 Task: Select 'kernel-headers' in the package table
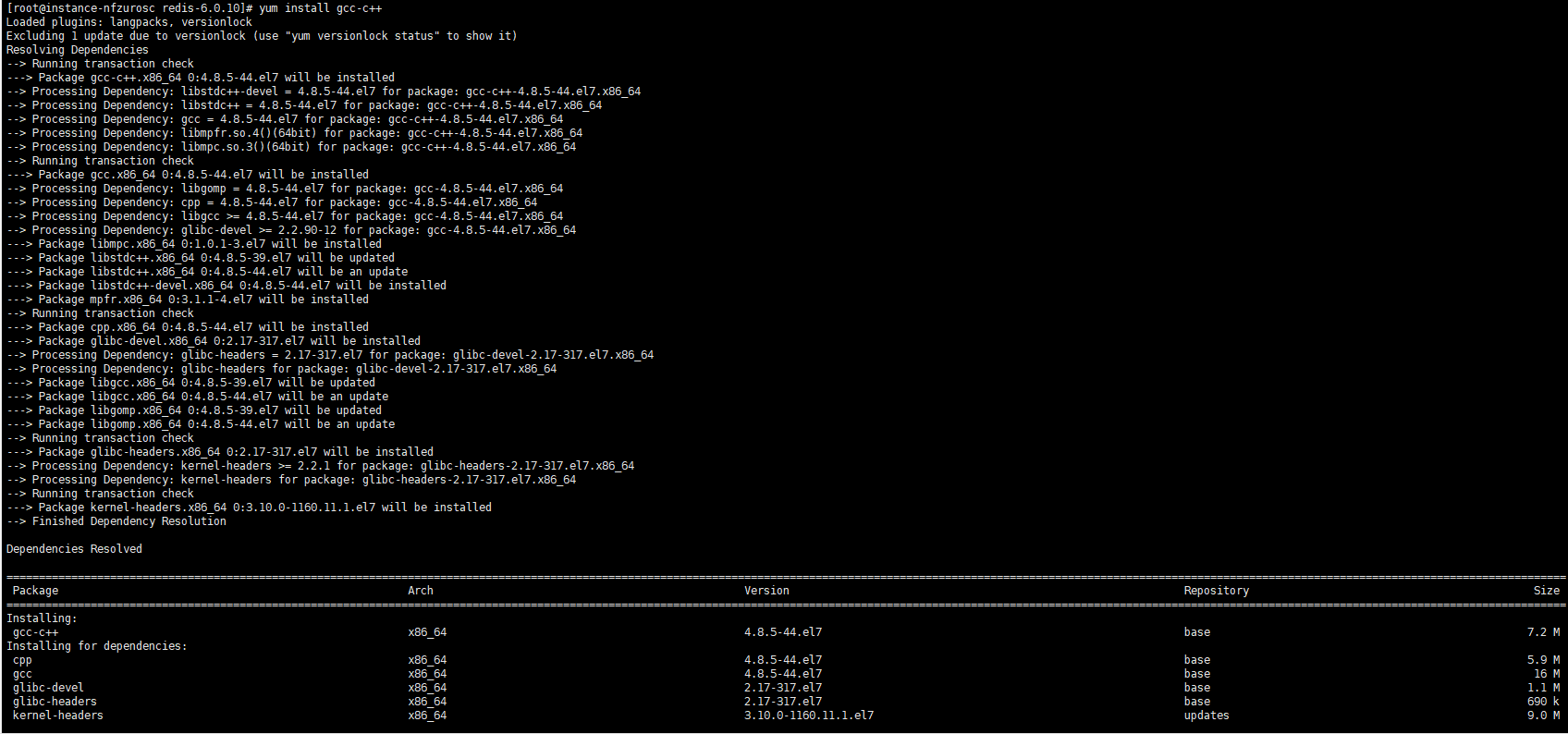(x=57, y=716)
